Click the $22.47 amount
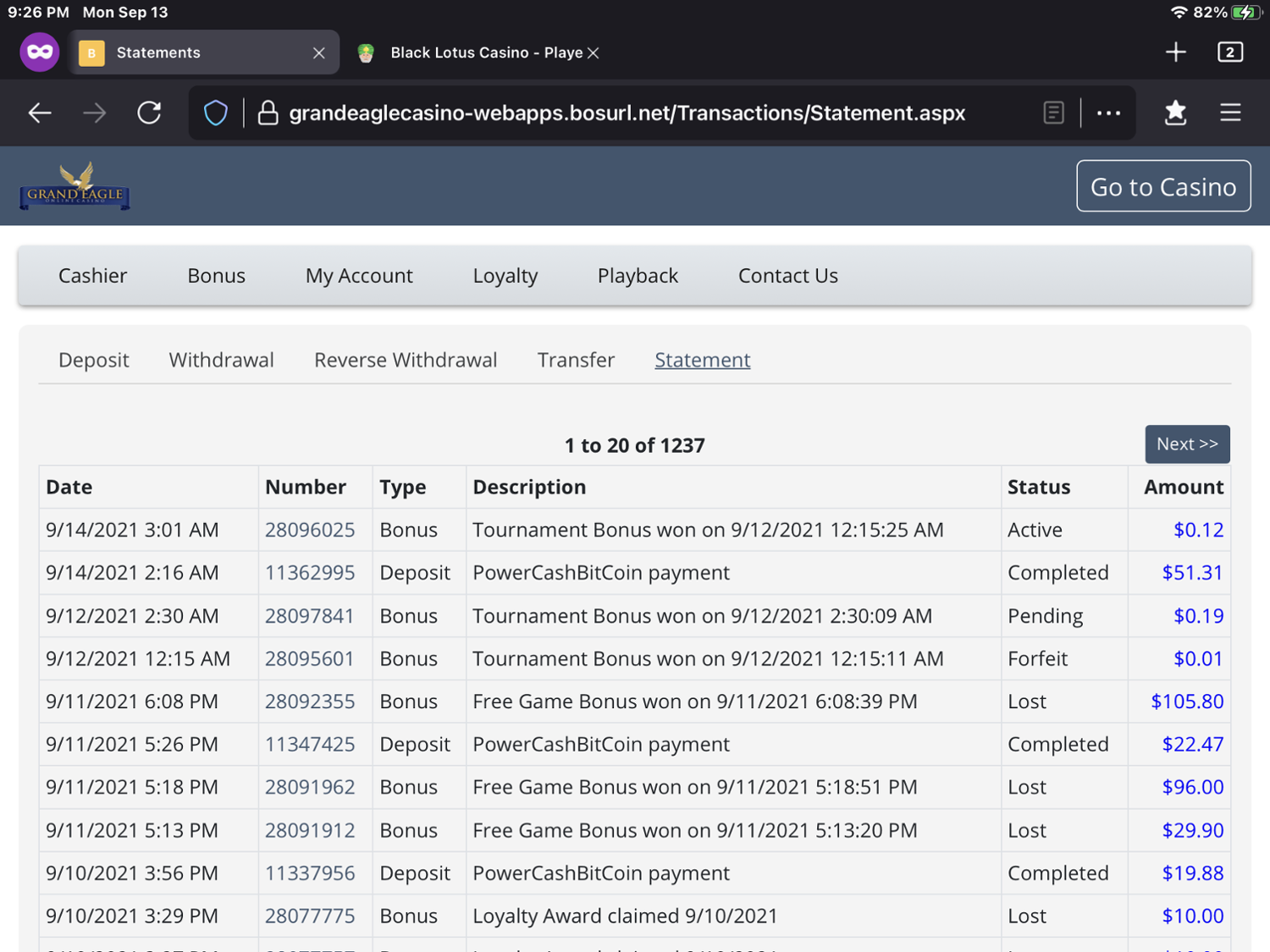This screenshot has height=952, width=1270. tap(1192, 745)
